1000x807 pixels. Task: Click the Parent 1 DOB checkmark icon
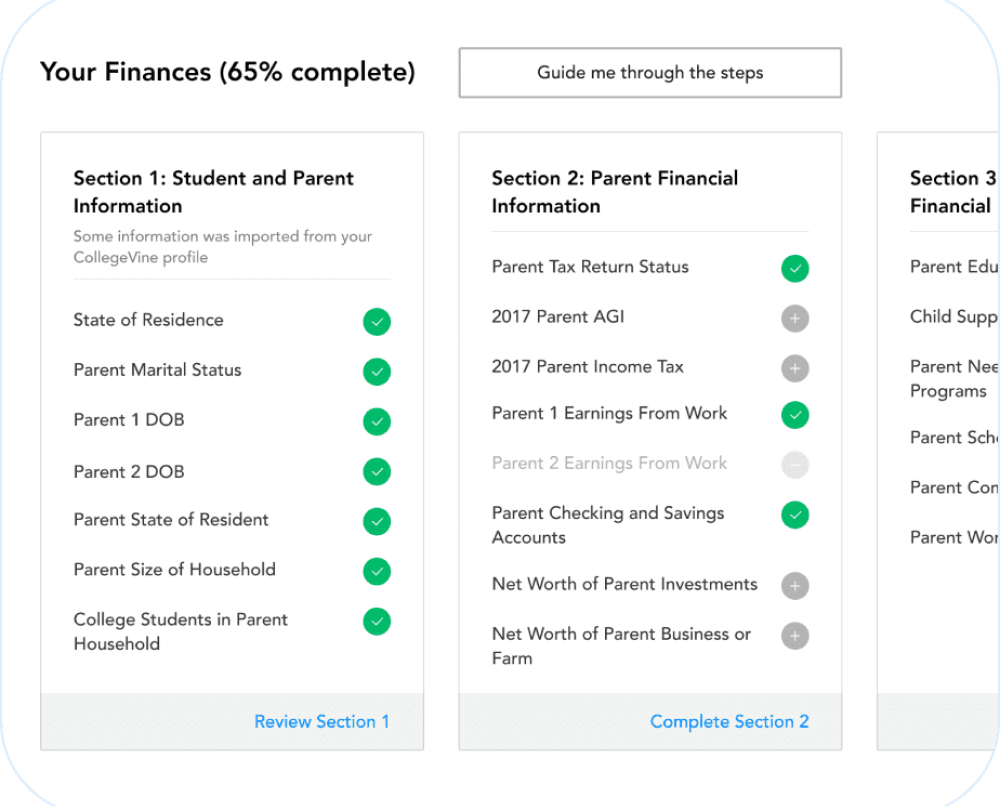(377, 422)
